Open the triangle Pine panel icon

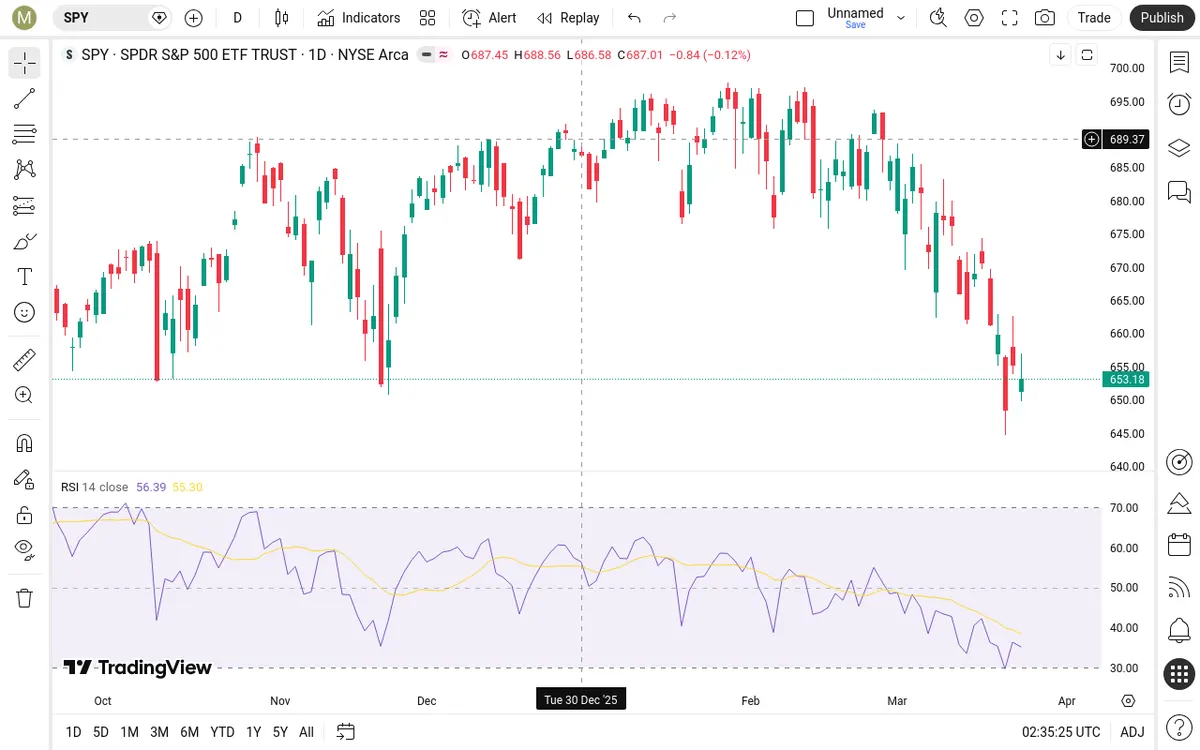click(1179, 502)
